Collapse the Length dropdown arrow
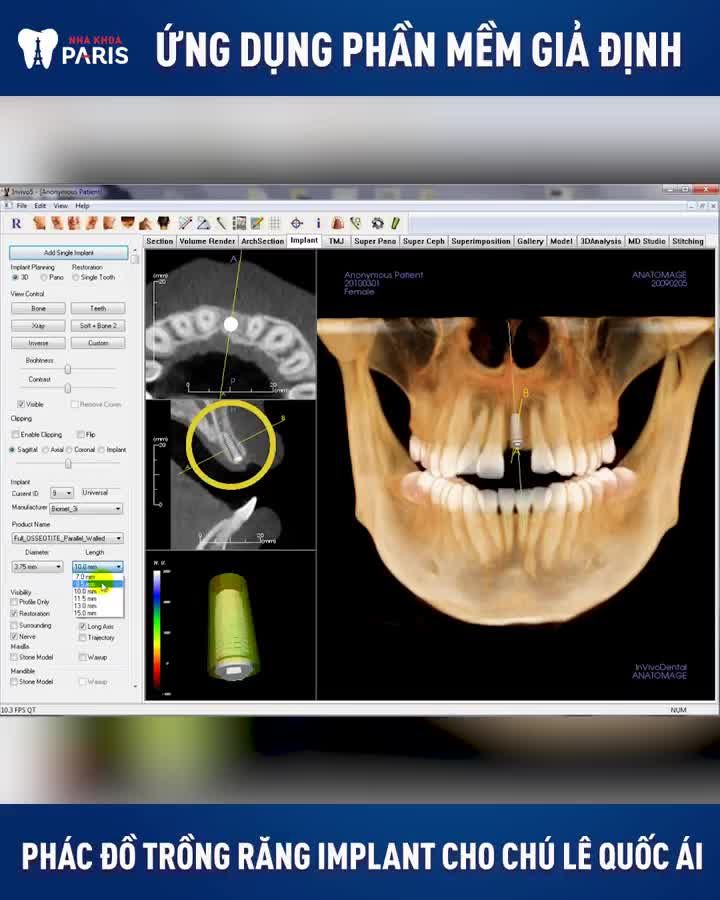 pos(118,567)
